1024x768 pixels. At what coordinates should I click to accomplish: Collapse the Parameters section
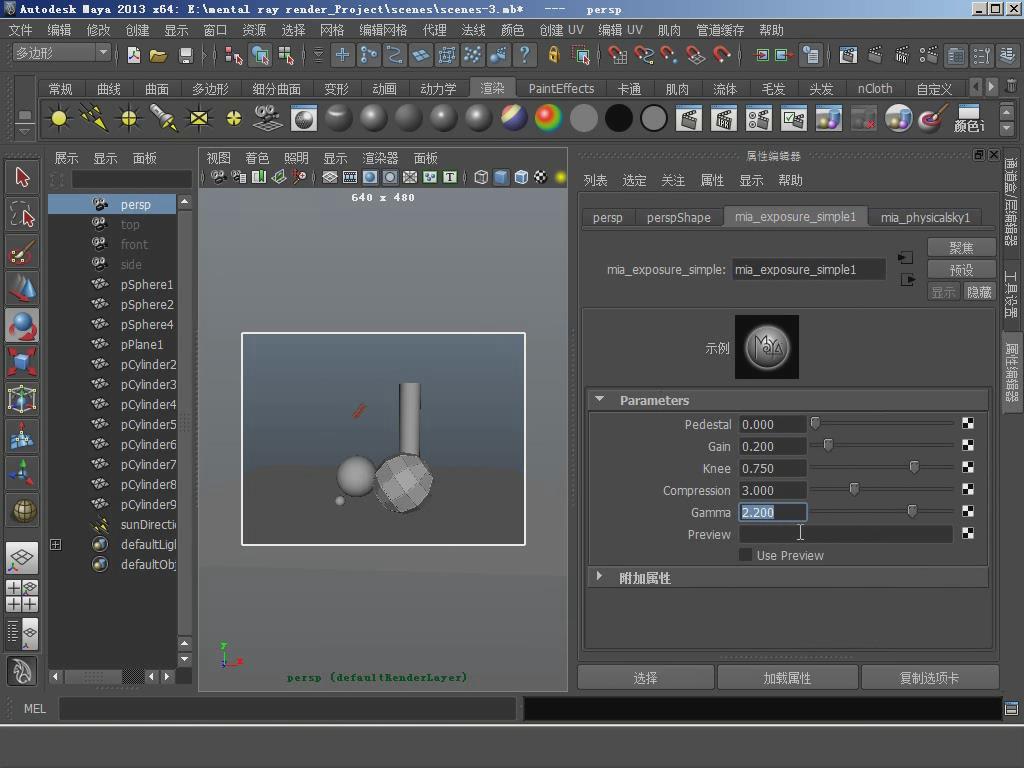[599, 399]
